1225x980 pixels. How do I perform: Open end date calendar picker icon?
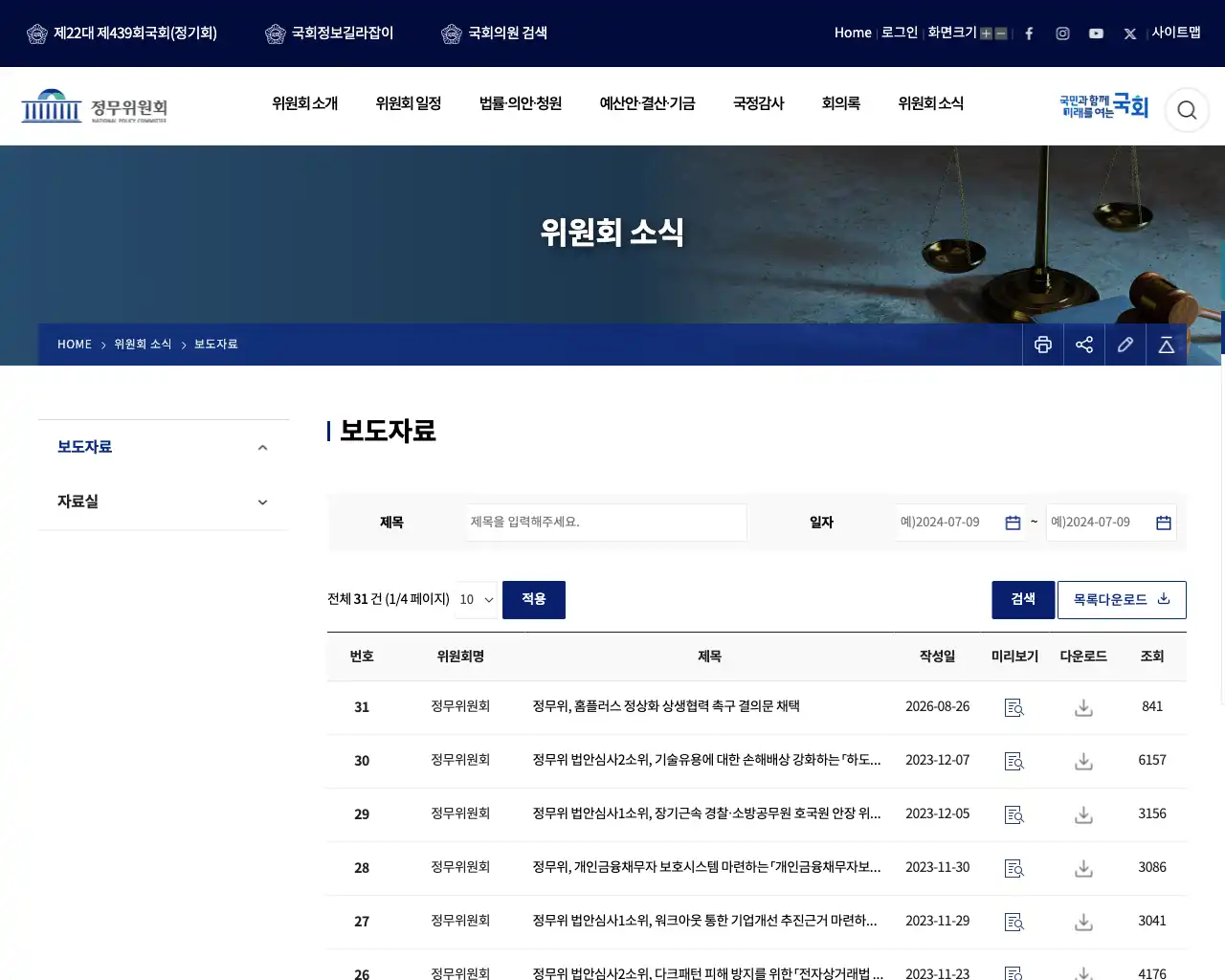click(1164, 523)
